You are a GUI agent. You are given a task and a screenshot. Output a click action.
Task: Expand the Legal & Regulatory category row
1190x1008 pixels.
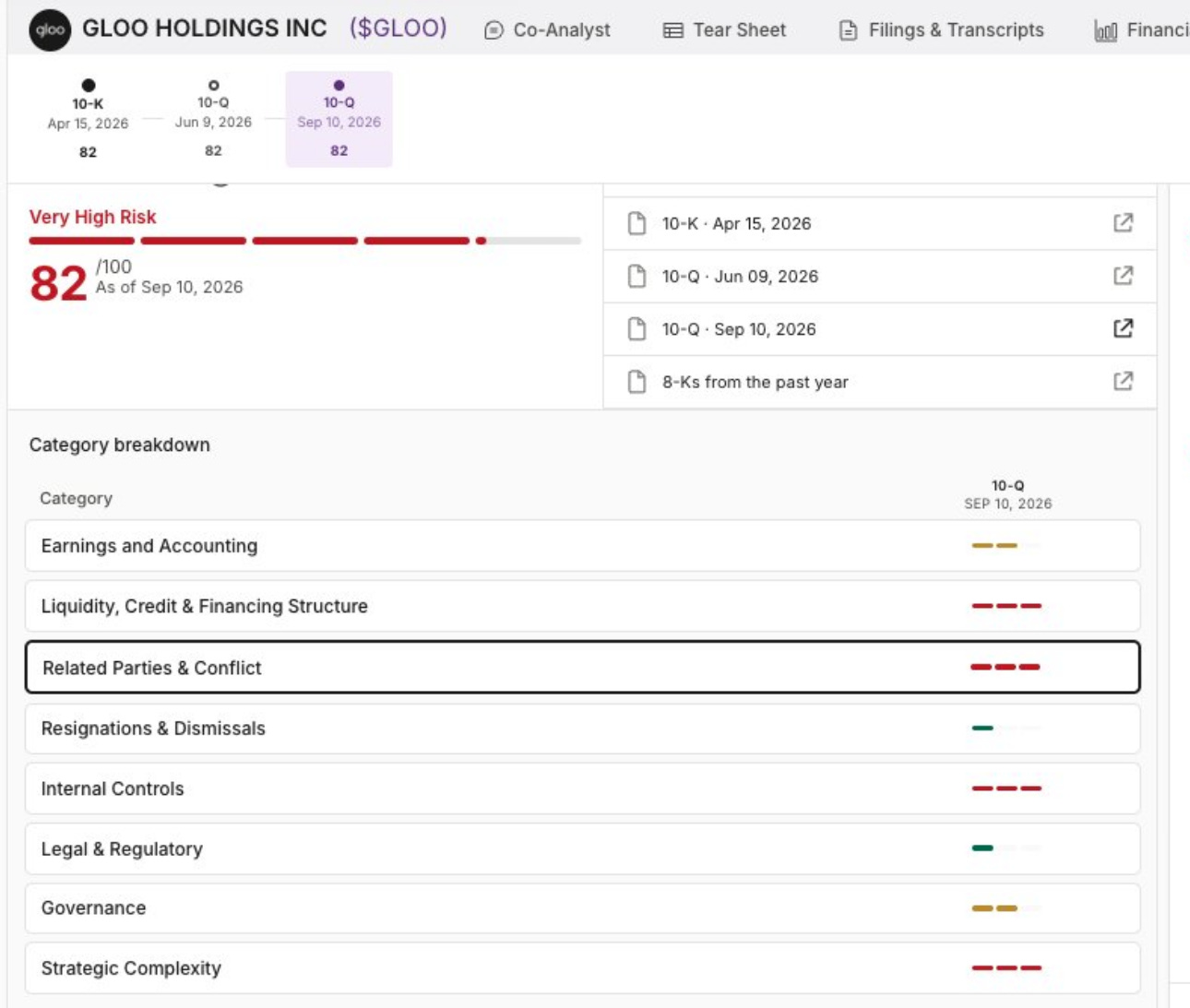click(x=582, y=848)
